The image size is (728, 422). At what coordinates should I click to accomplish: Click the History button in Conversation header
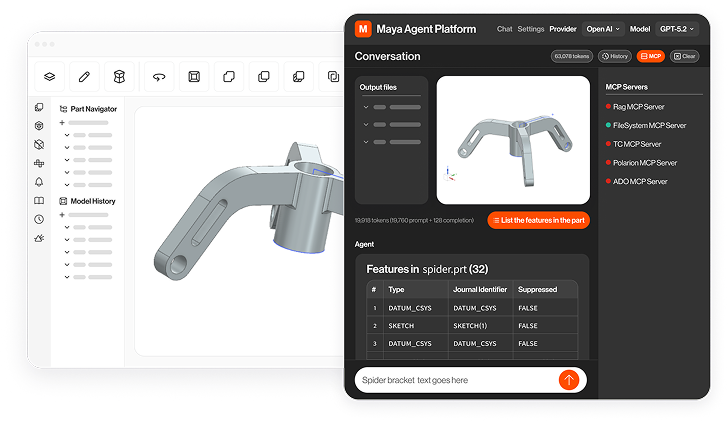click(615, 56)
